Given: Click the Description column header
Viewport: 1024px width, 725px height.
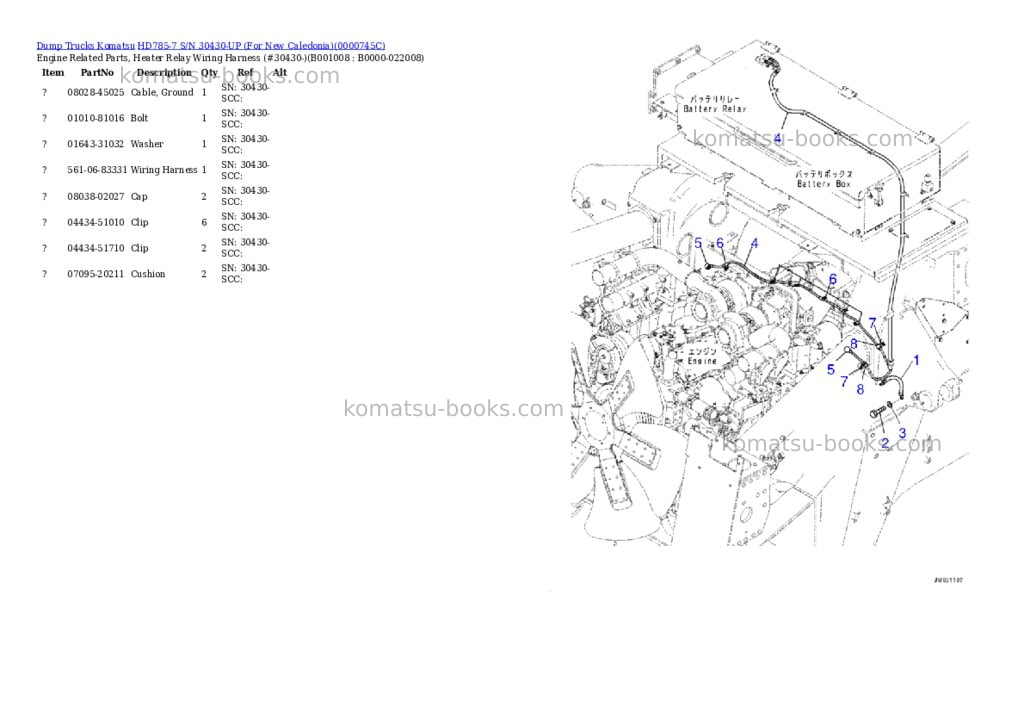Looking at the screenshot, I should pos(164,72).
